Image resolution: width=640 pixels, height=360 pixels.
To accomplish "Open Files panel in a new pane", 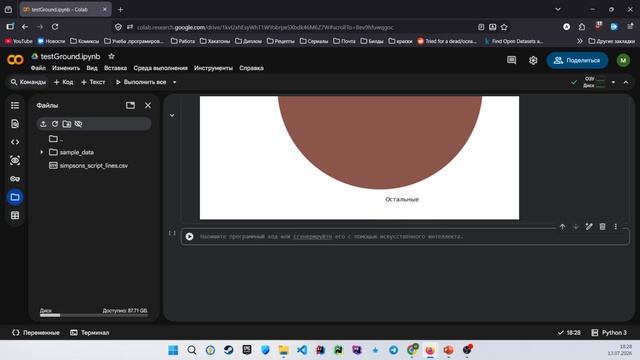I will [x=130, y=106].
